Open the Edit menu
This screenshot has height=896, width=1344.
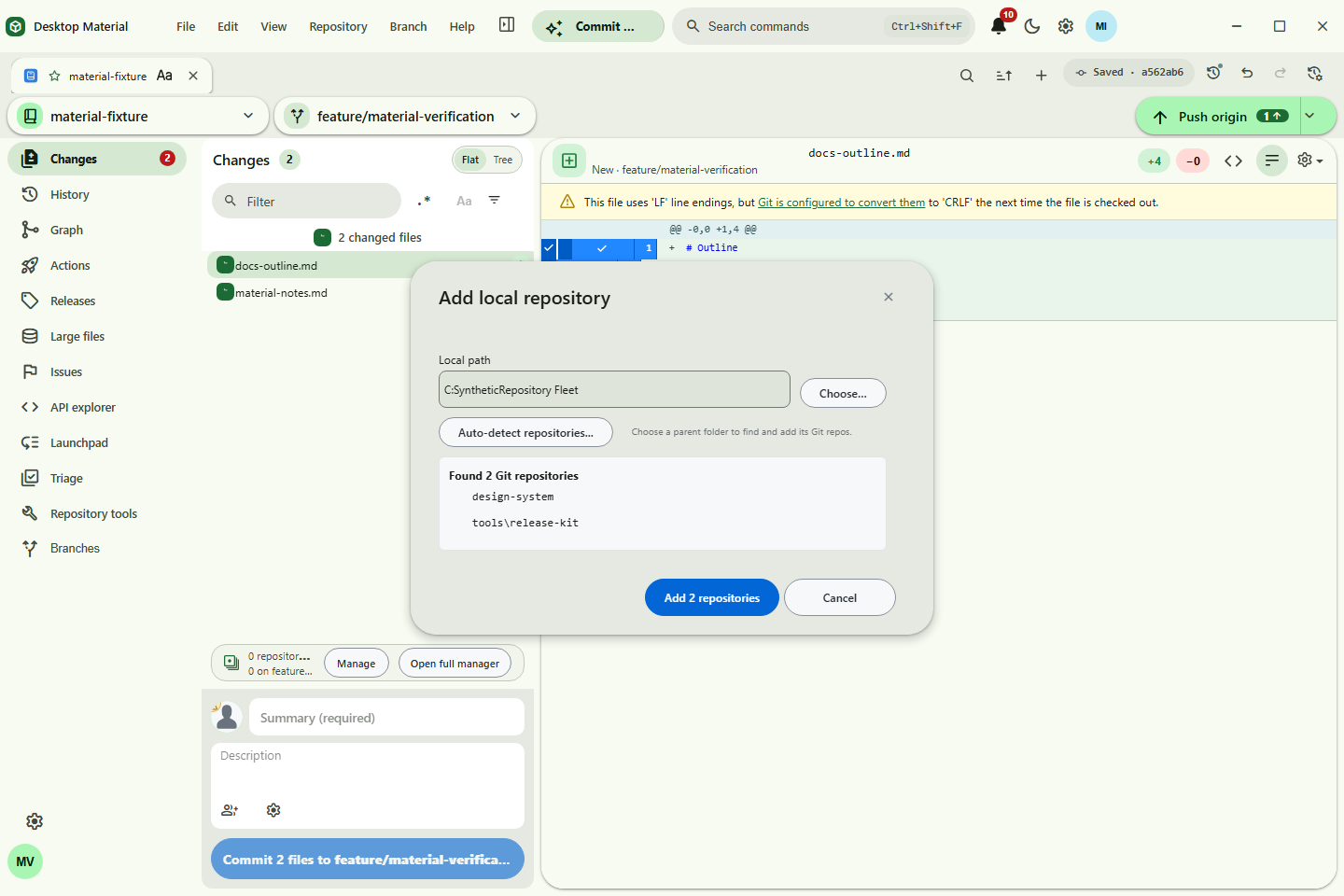pos(228,26)
